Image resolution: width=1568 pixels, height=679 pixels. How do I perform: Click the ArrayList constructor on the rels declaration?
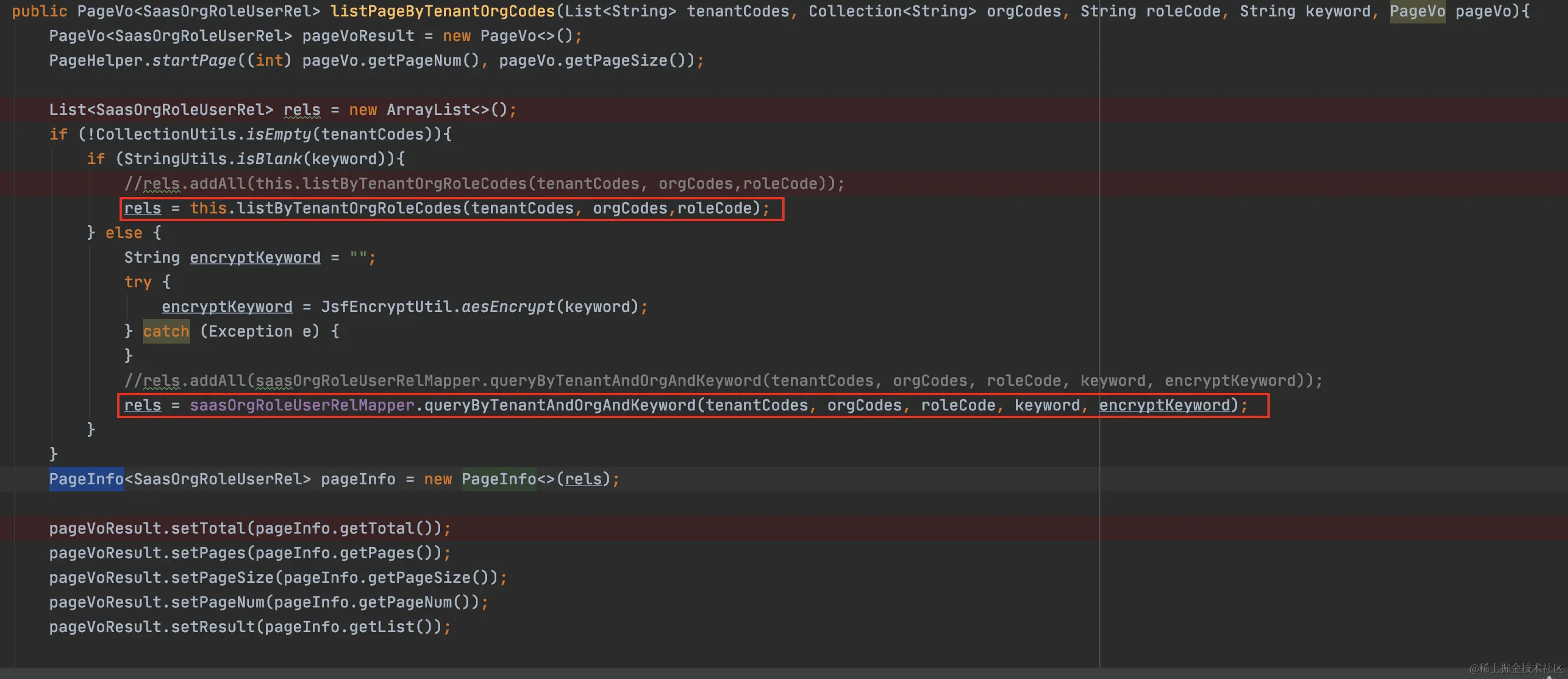[x=428, y=110]
